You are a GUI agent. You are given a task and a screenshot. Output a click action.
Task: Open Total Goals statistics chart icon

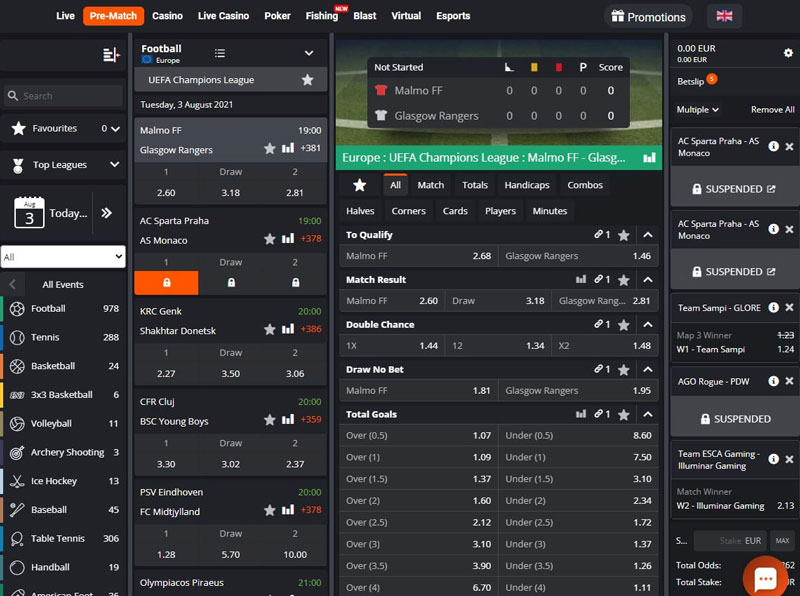(x=581, y=414)
